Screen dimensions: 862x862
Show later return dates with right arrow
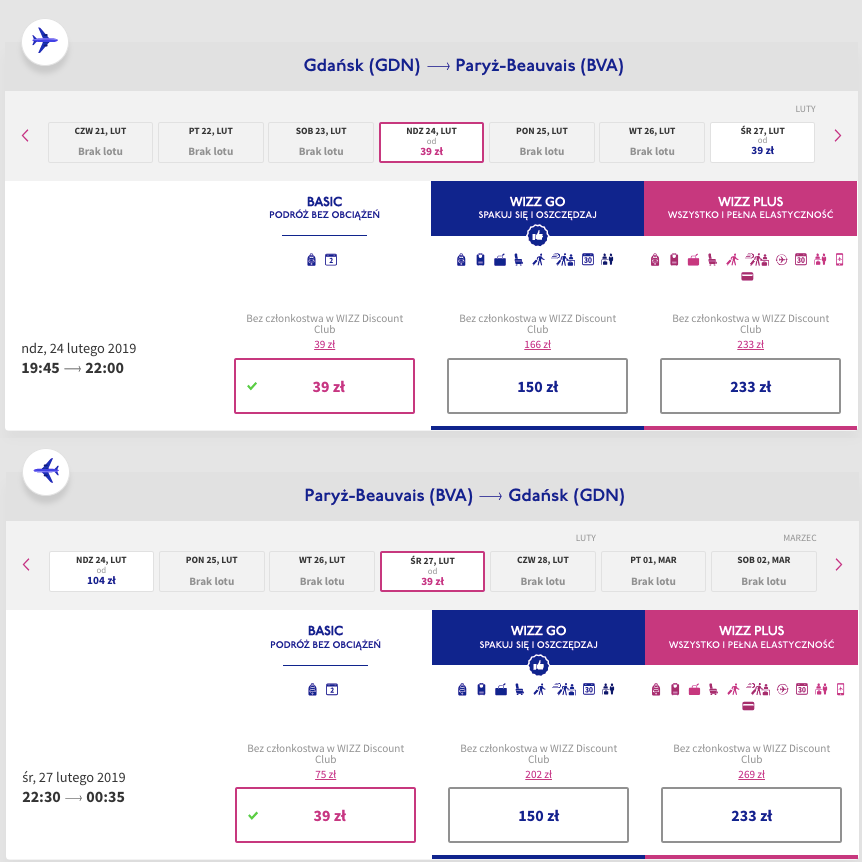click(838, 565)
